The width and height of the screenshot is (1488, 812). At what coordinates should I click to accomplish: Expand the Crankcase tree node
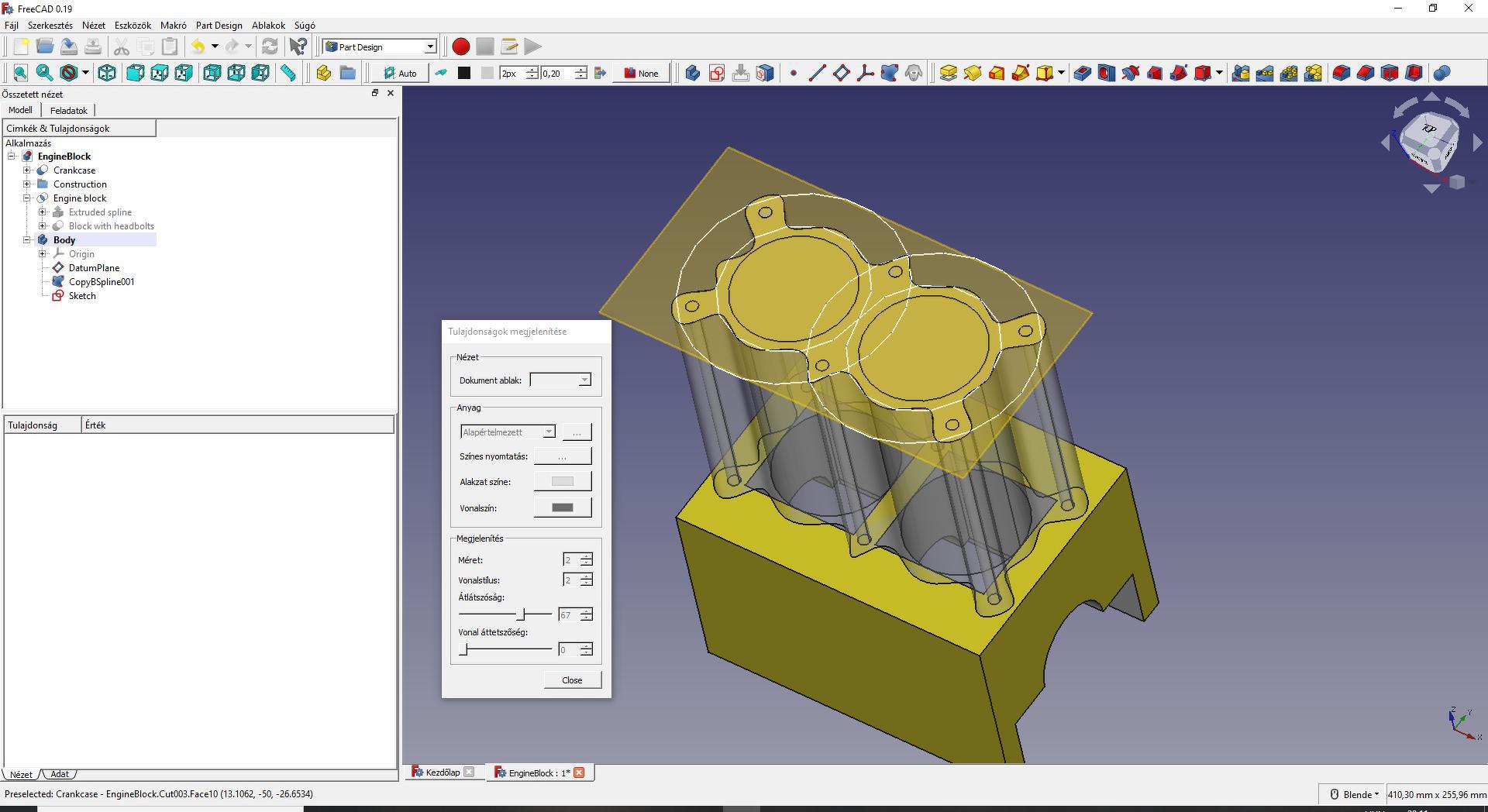click(x=27, y=170)
